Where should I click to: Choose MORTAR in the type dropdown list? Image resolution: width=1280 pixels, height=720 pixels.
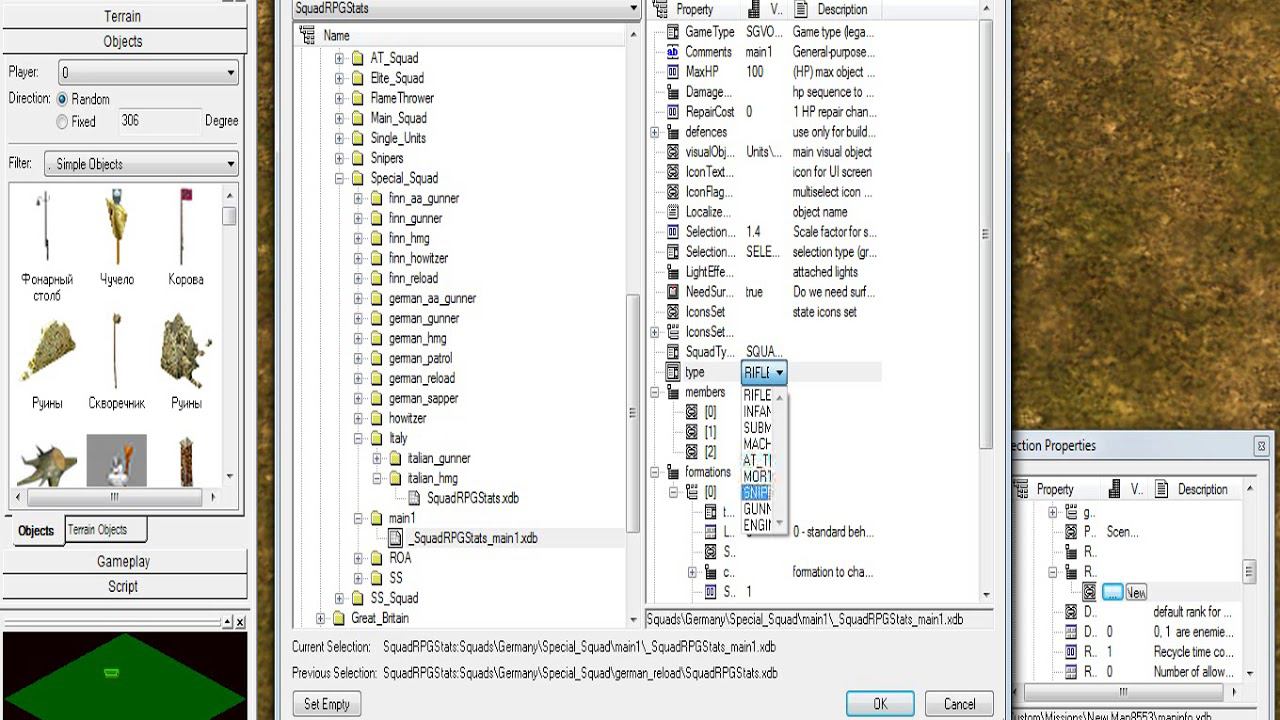(x=757, y=476)
